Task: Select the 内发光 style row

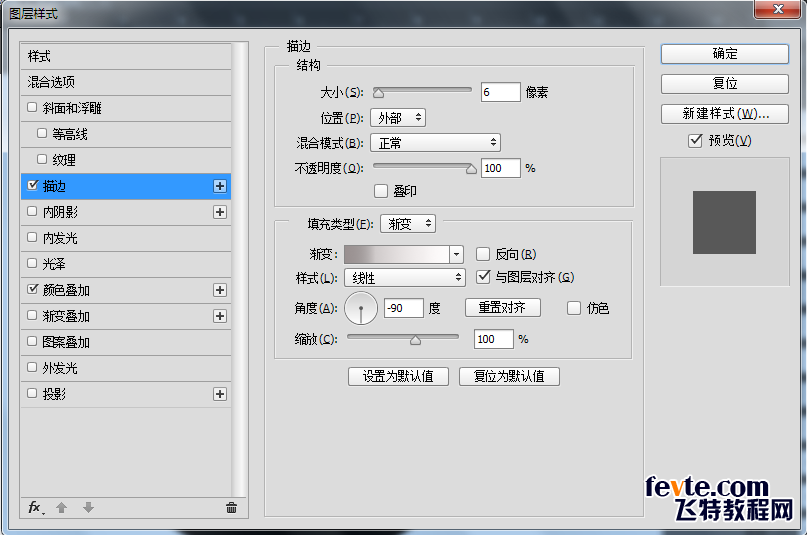Action: tap(126, 238)
